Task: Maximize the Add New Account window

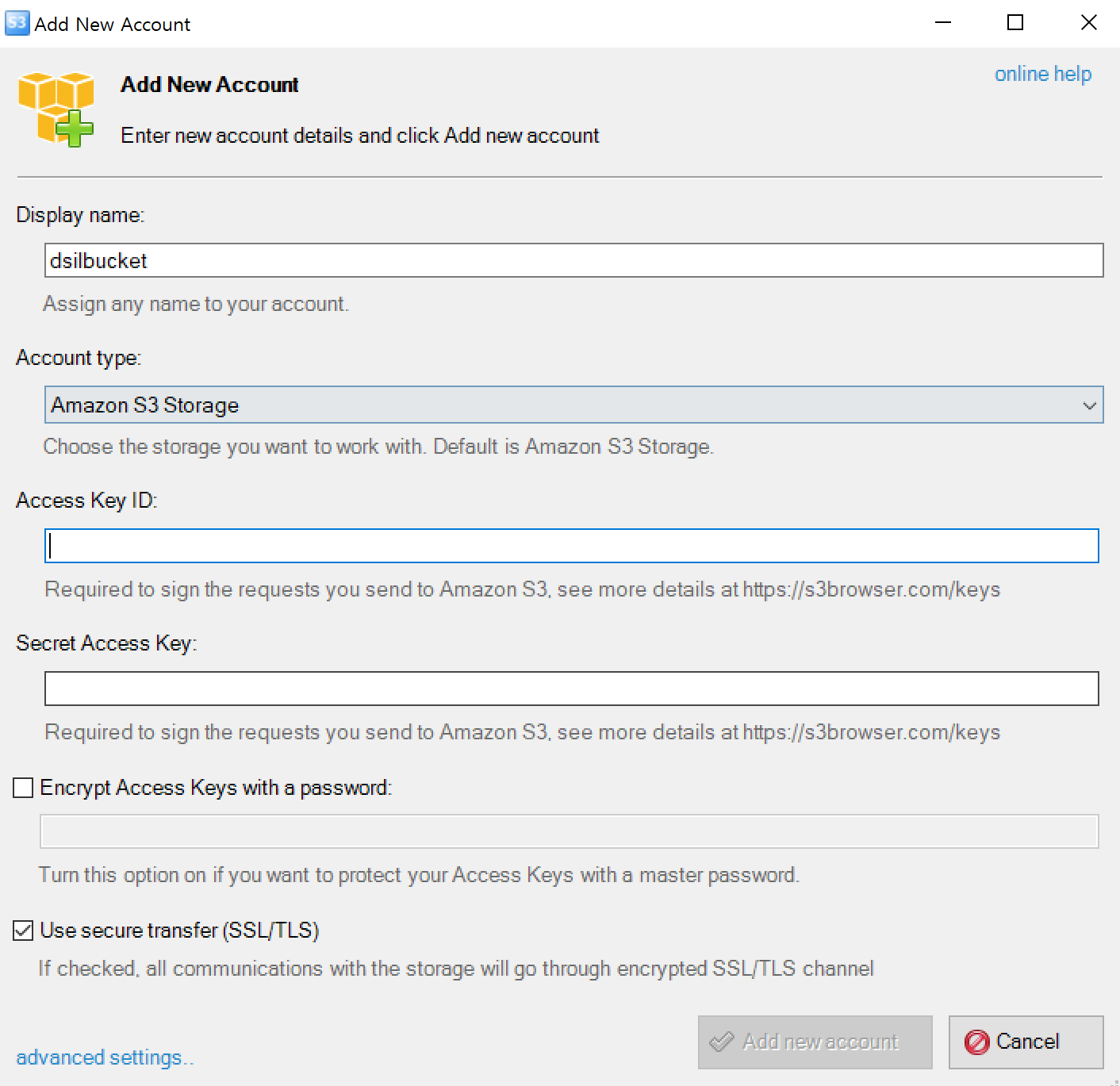Action: tap(1015, 23)
